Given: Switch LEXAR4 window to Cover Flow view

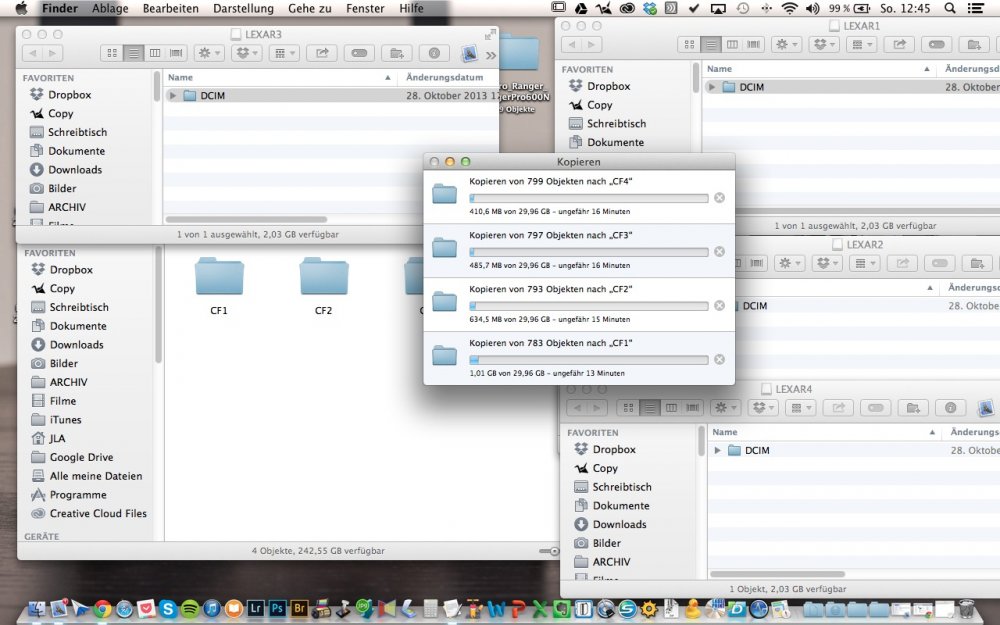Looking at the screenshot, I should click(692, 408).
